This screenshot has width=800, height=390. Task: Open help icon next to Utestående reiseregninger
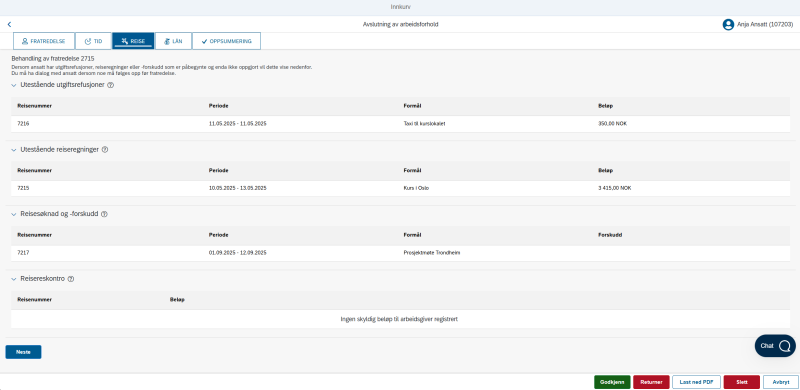(x=105, y=150)
